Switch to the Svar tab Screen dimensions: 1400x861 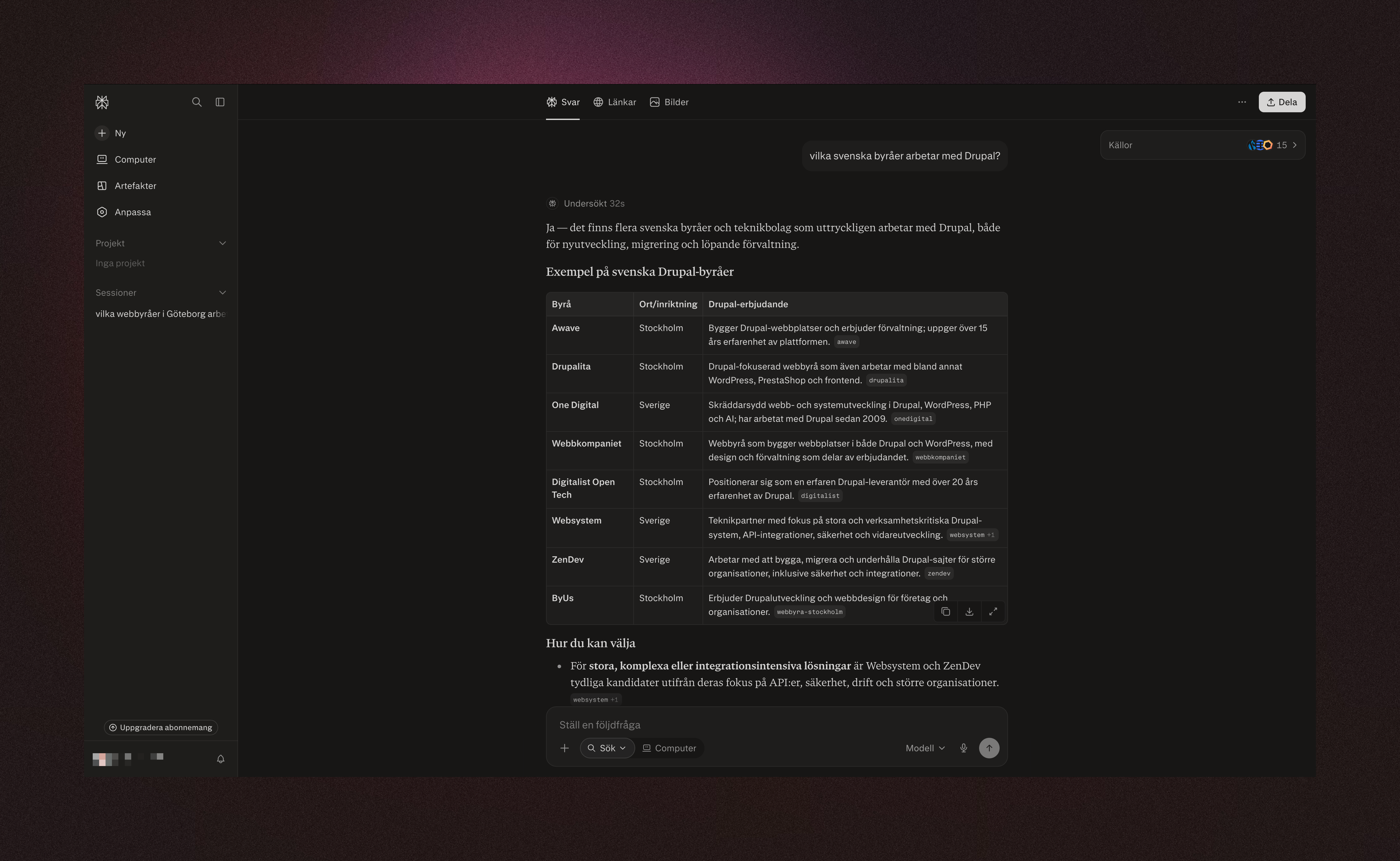562,102
